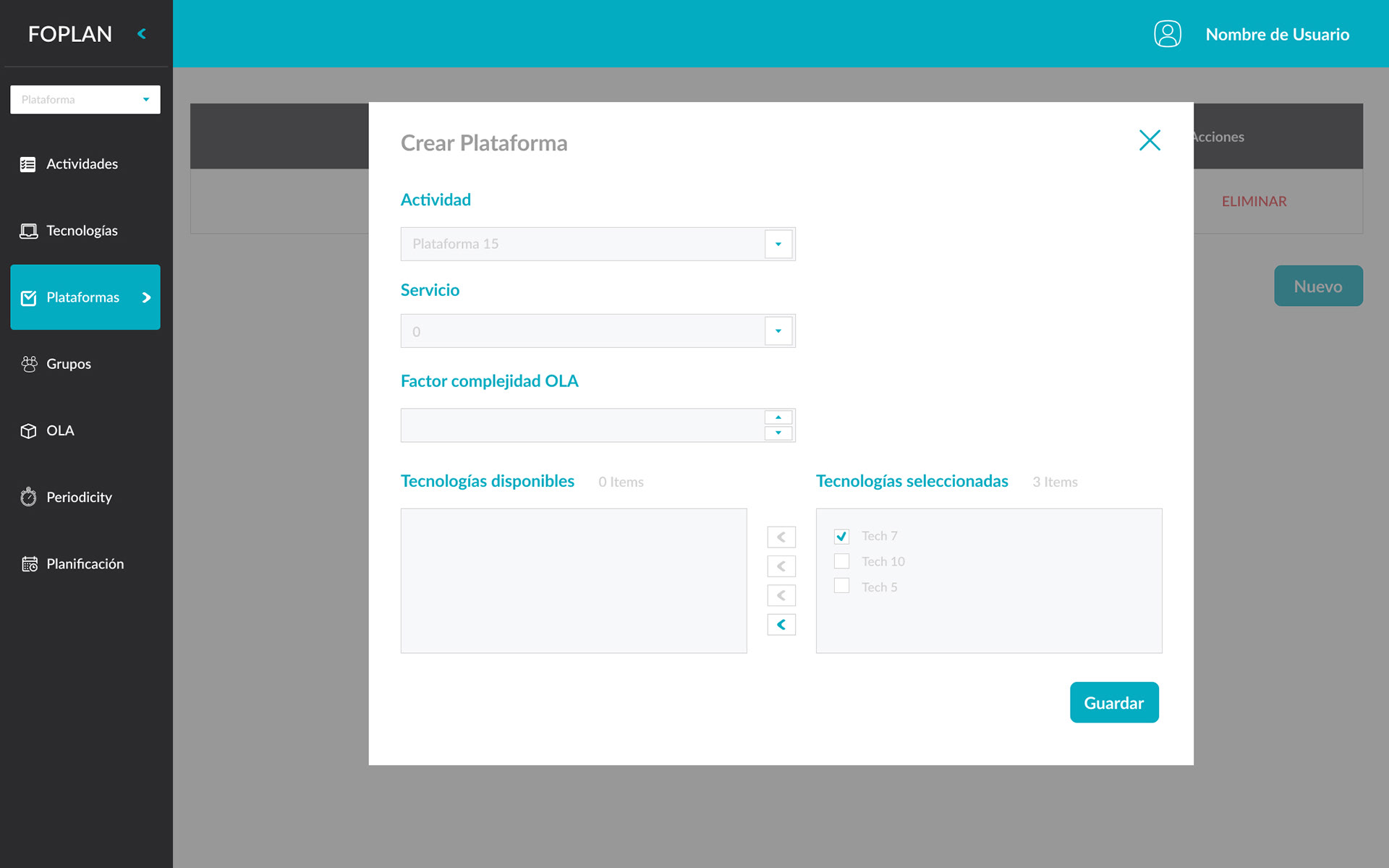1389x868 pixels.
Task: Check the Tech 5 checkbox
Action: pos(841,586)
